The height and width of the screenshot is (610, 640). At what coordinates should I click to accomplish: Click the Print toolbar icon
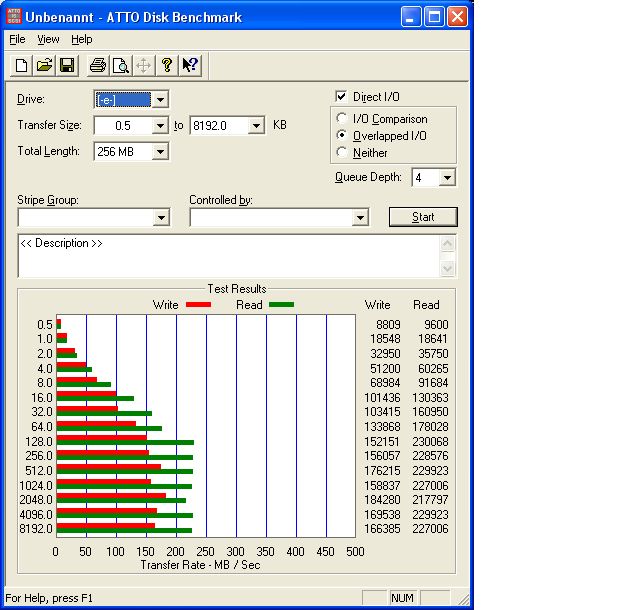(x=98, y=65)
